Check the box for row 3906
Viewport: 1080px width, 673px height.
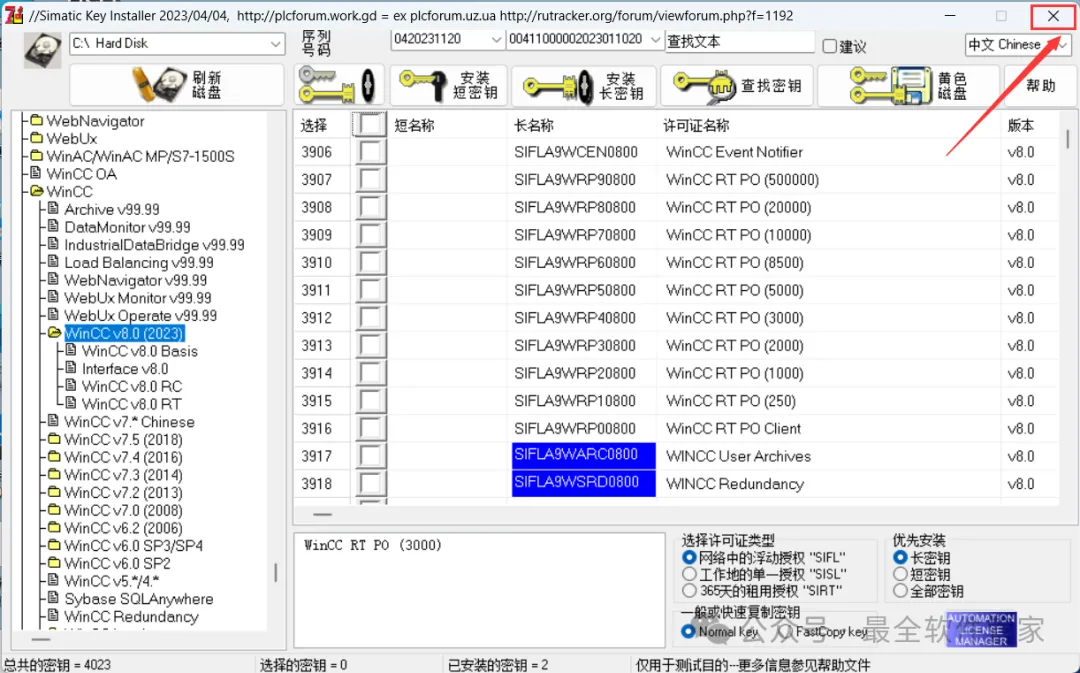click(370, 152)
